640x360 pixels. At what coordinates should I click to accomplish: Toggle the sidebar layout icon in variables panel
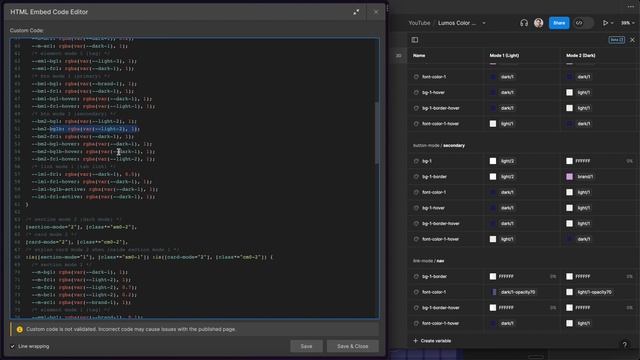point(415,40)
